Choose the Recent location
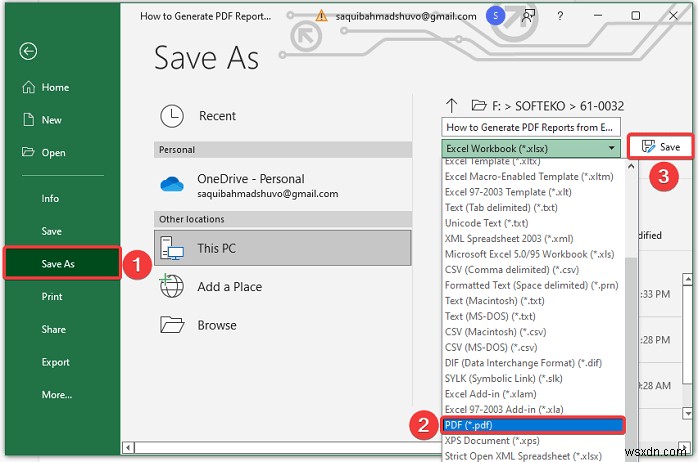The image size is (698, 462). [x=283, y=116]
